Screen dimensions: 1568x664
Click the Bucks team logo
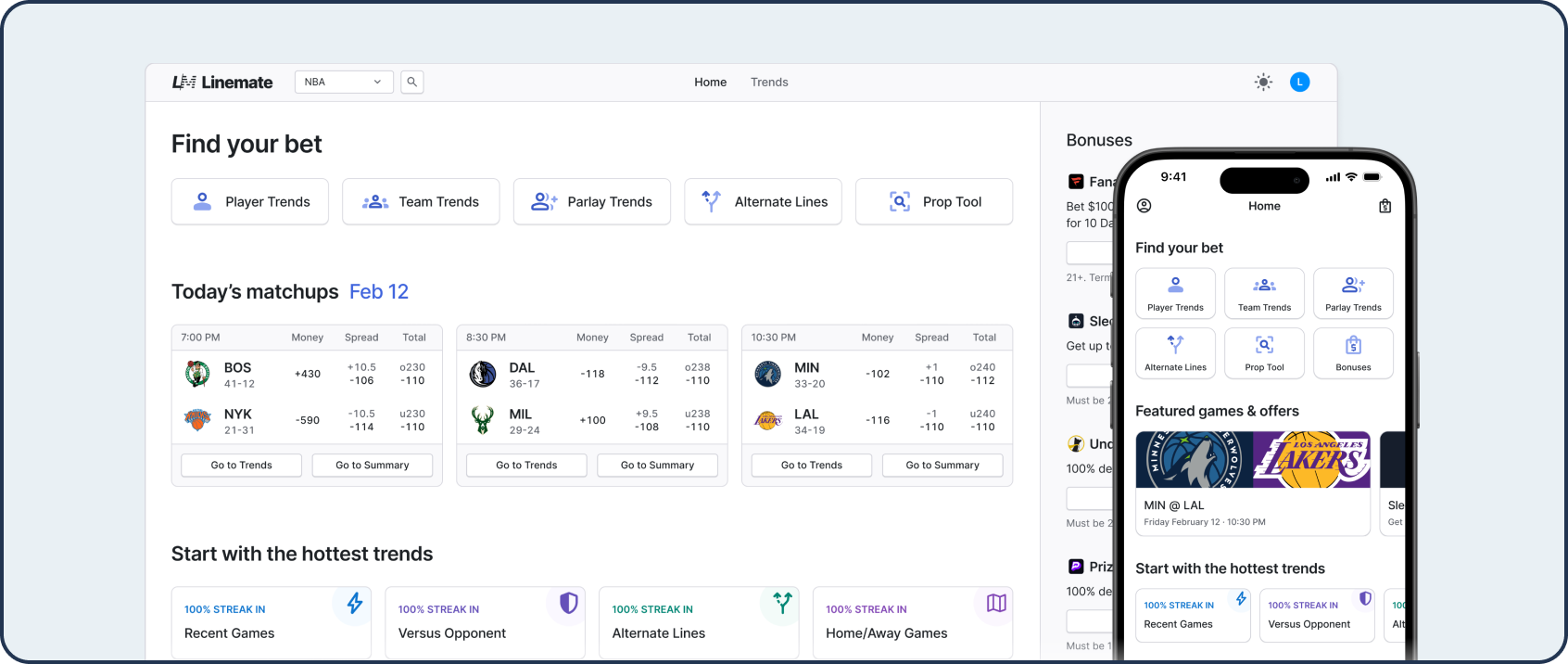tap(483, 420)
